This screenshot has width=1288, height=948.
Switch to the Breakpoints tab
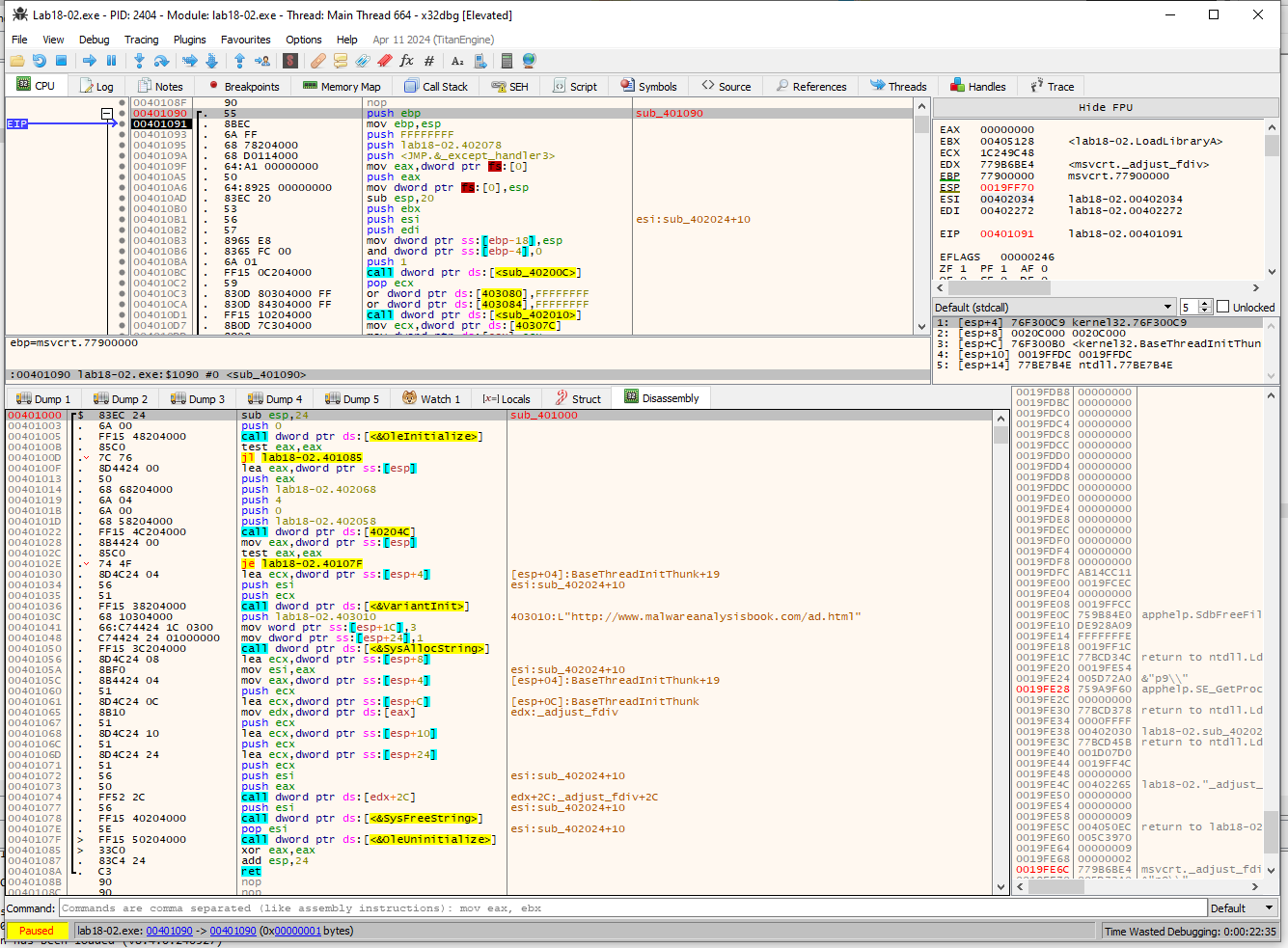[243, 86]
